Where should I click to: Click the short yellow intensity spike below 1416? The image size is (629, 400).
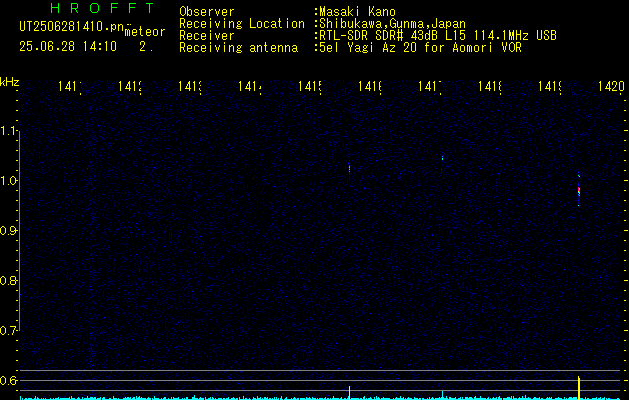coord(349,393)
